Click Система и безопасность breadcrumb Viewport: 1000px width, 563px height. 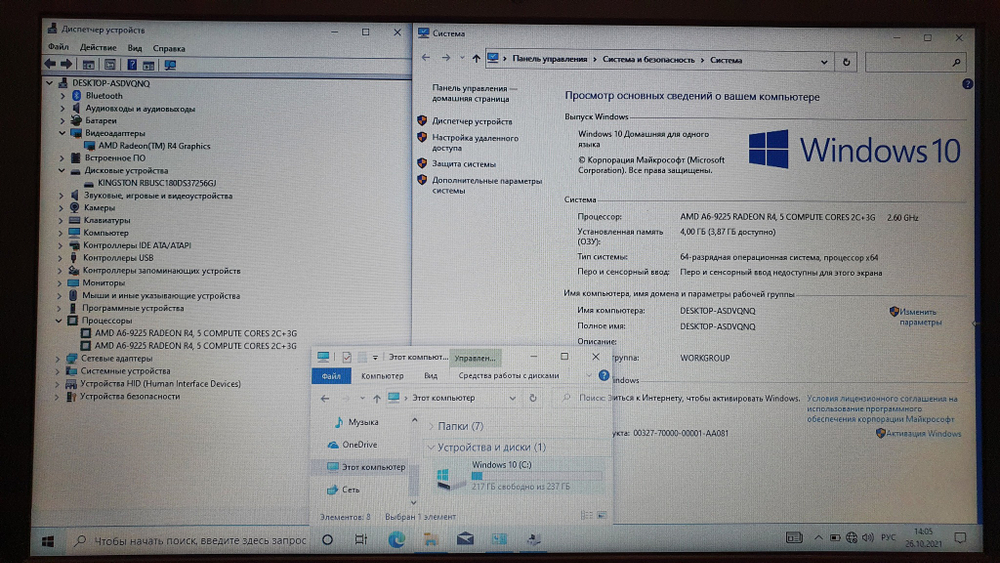tap(648, 60)
